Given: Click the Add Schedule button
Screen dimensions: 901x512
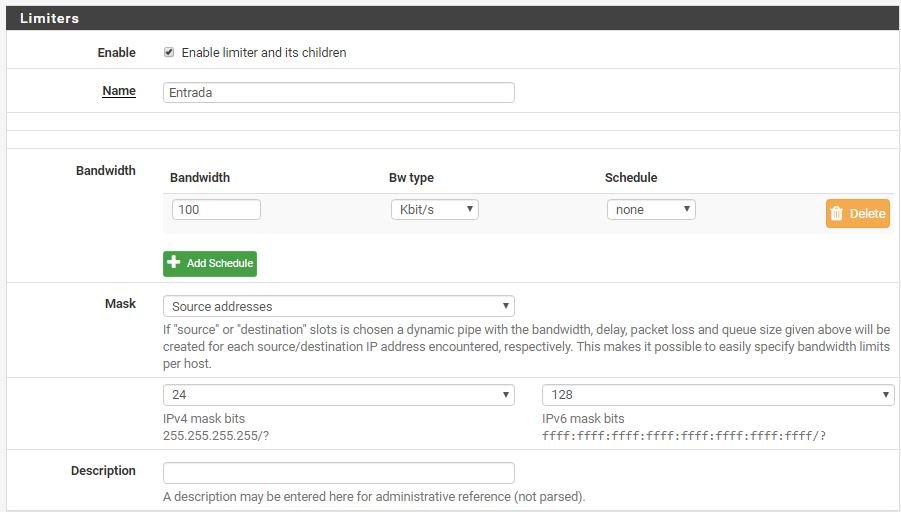Looking at the screenshot, I should coord(210,263).
